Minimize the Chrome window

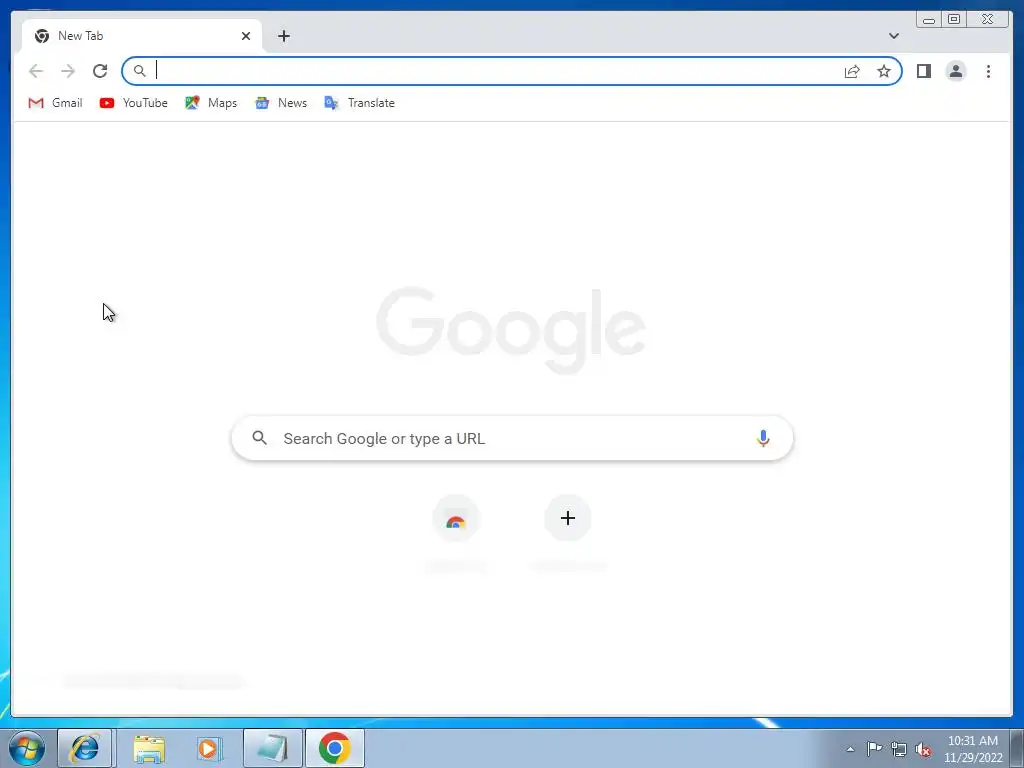click(929, 20)
